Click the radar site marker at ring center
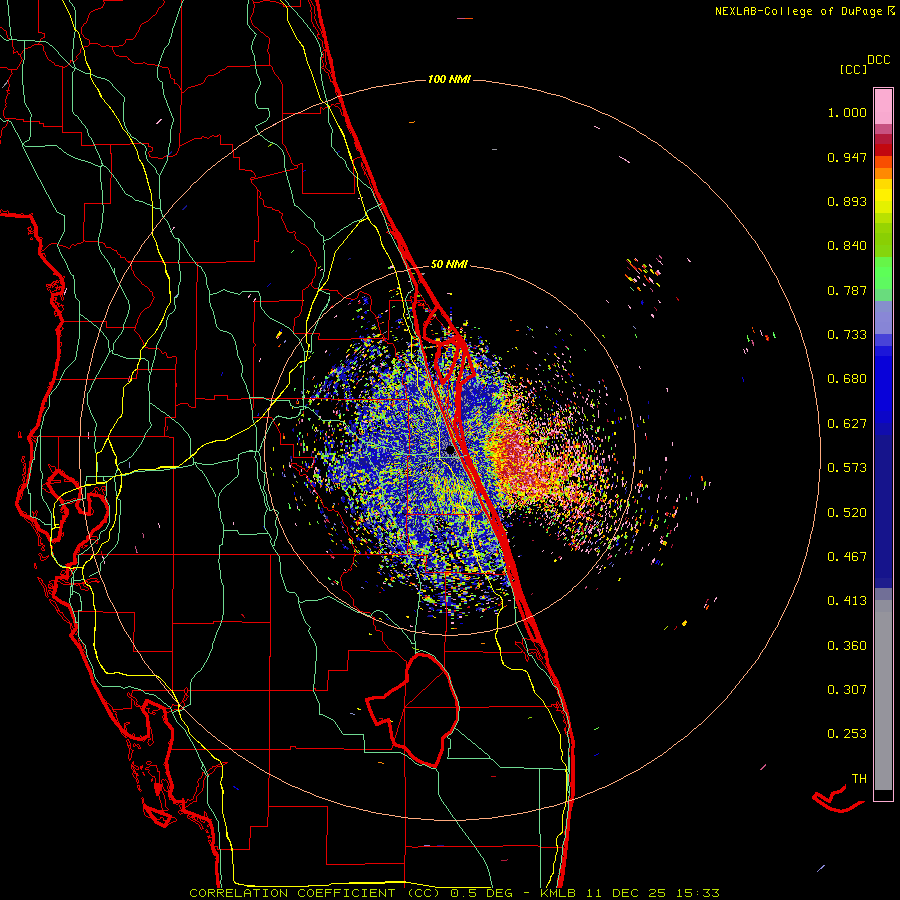Viewport: 900px width, 900px height. tap(451, 450)
